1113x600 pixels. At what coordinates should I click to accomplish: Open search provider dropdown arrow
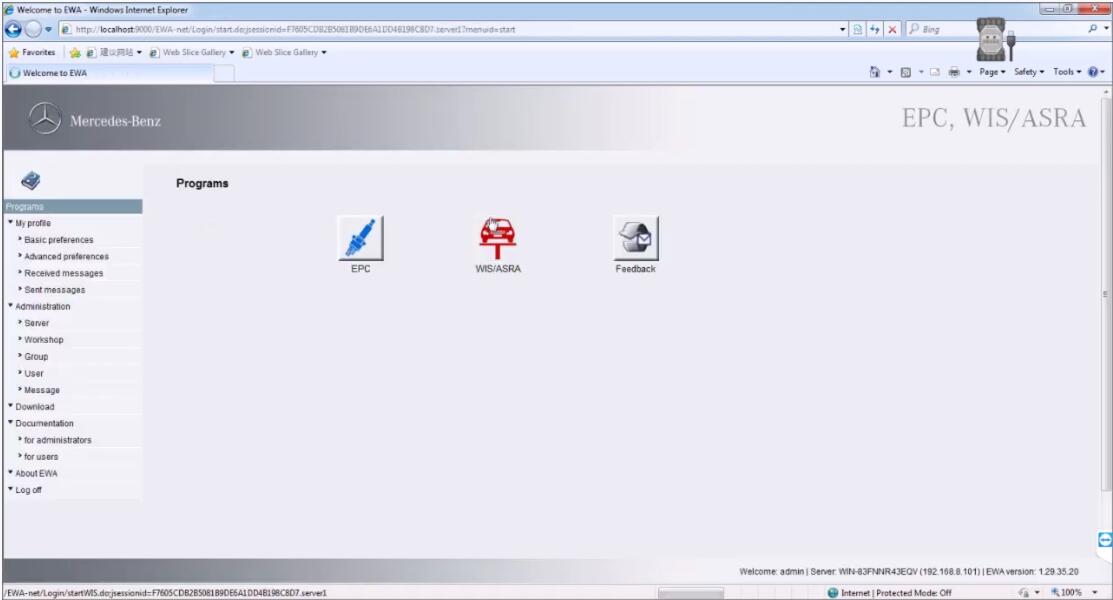click(1106, 28)
